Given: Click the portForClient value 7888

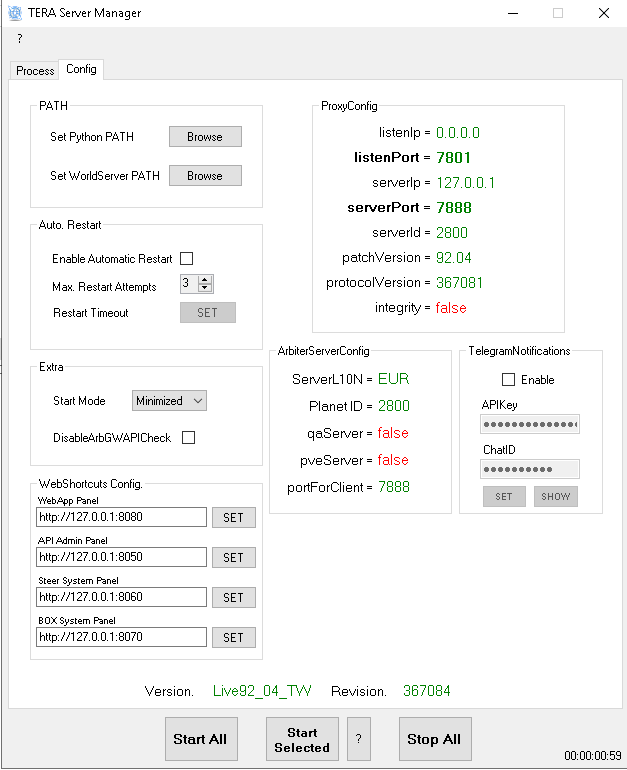Looking at the screenshot, I should [x=394, y=487].
